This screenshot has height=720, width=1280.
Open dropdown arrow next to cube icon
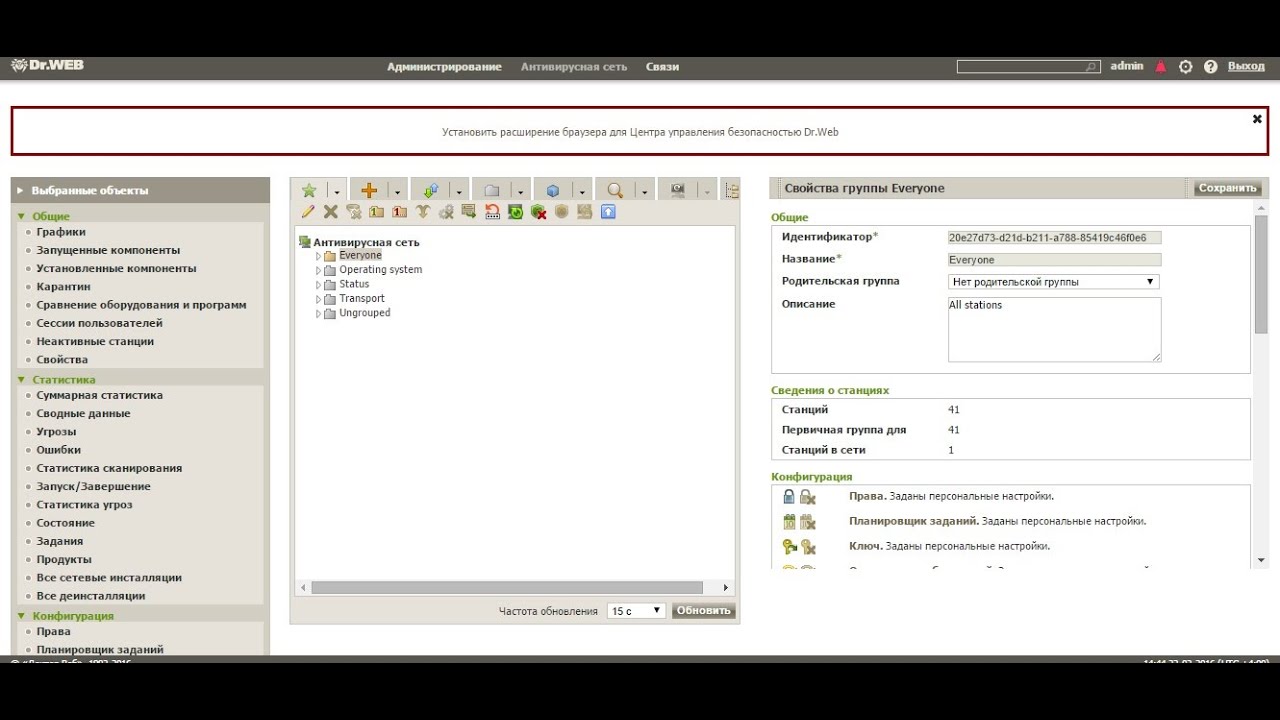[x=582, y=192]
